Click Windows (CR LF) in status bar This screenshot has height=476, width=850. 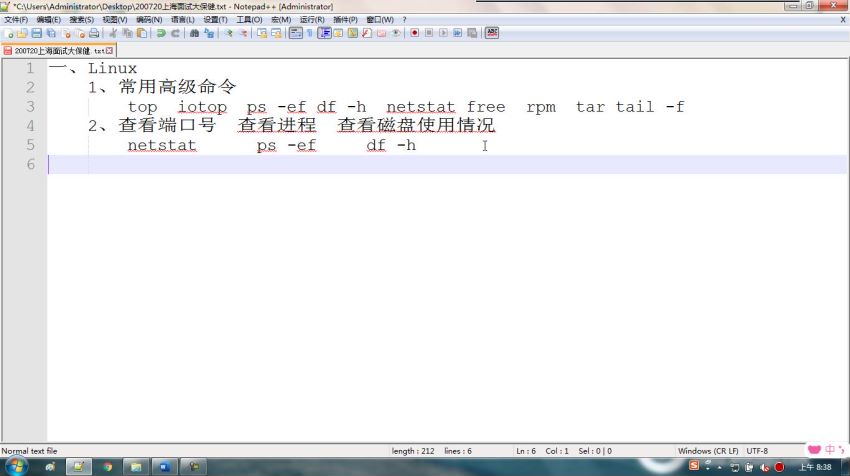(708, 451)
